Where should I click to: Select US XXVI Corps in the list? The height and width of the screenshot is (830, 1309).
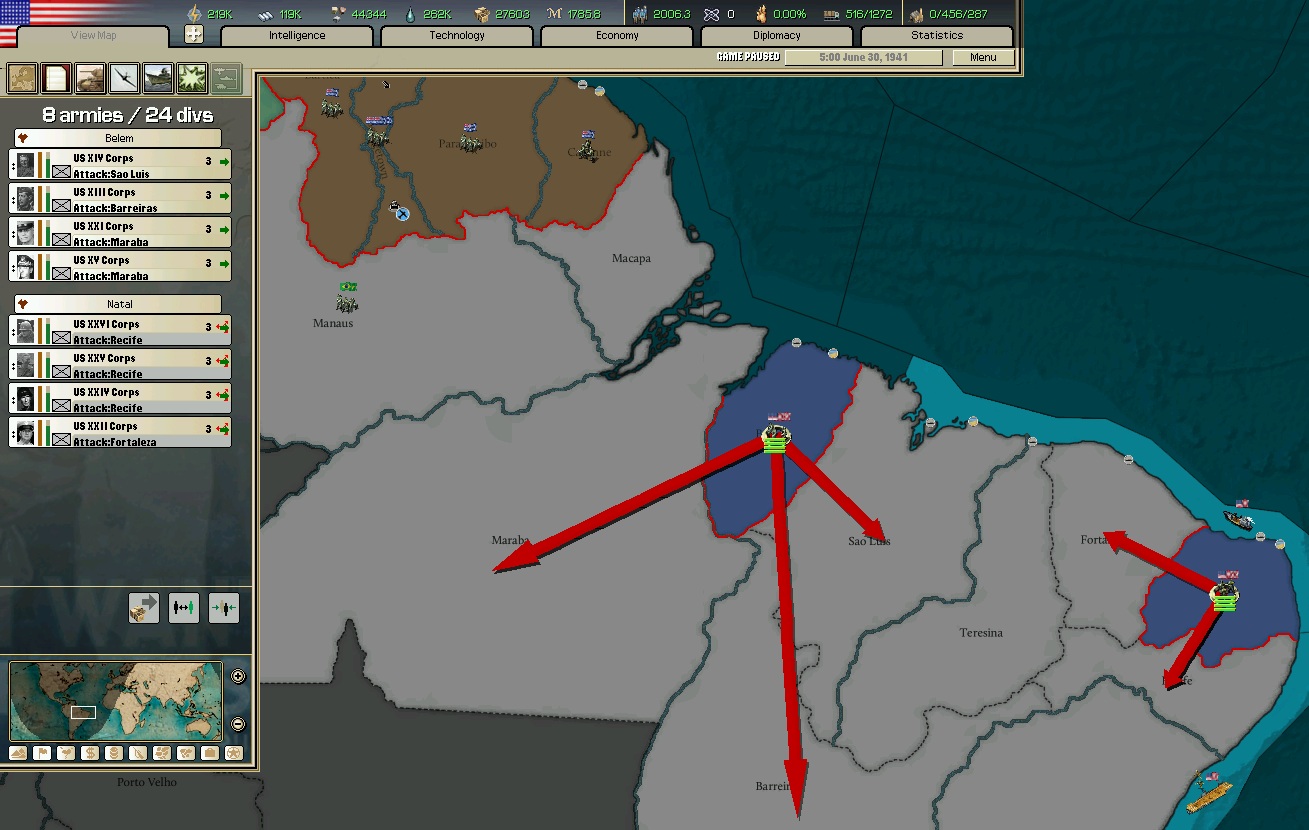click(120, 331)
